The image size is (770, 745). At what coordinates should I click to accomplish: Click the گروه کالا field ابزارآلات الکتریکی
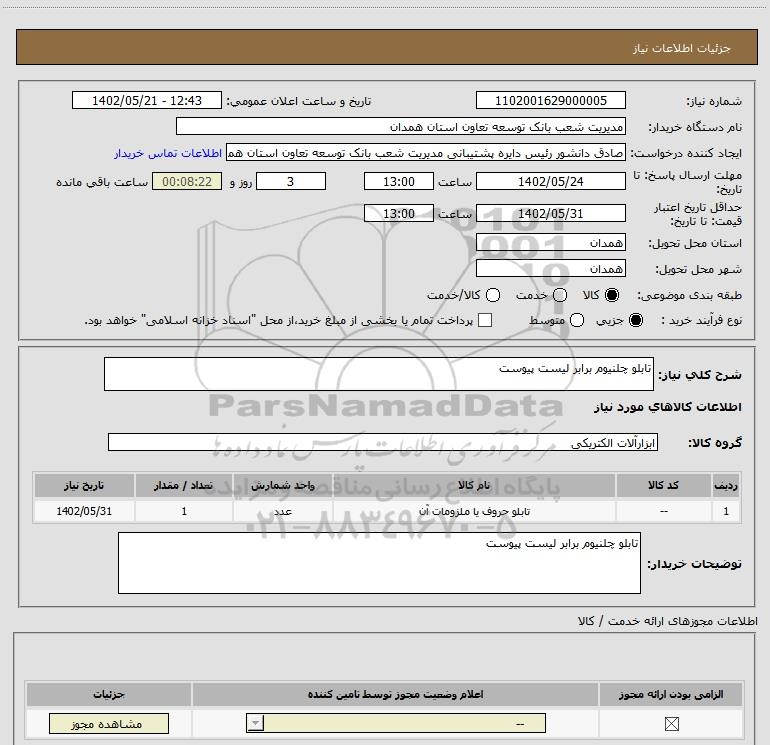(x=383, y=442)
